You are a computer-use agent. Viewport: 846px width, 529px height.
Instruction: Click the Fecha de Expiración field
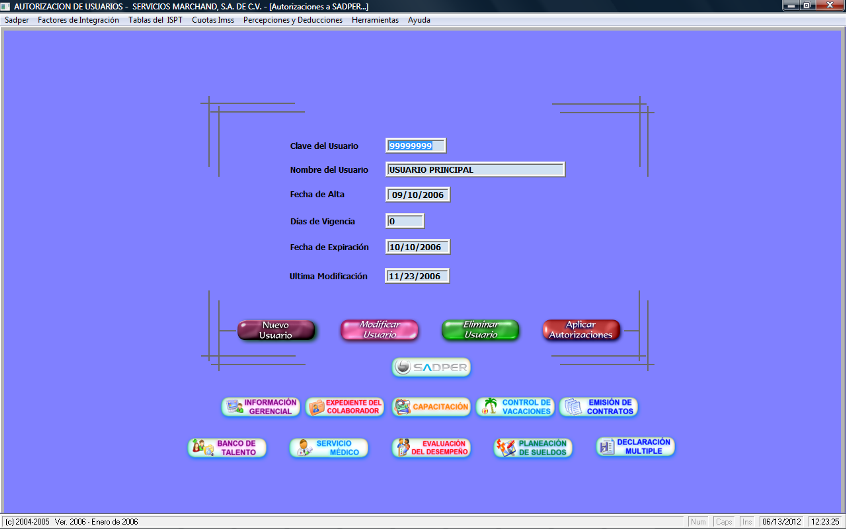418,247
